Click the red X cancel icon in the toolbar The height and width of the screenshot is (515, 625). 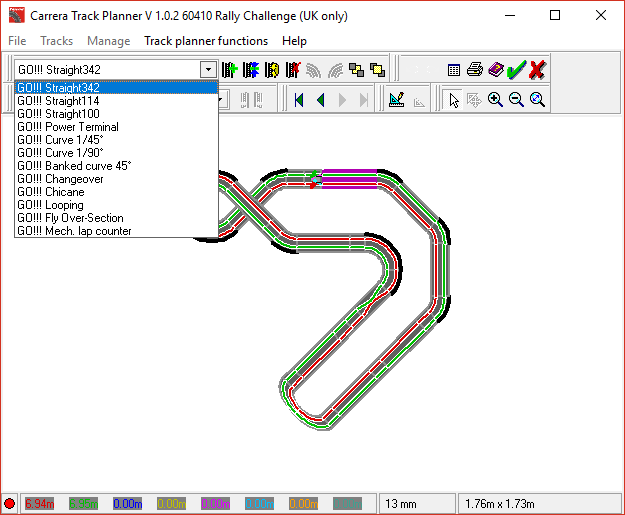537,70
